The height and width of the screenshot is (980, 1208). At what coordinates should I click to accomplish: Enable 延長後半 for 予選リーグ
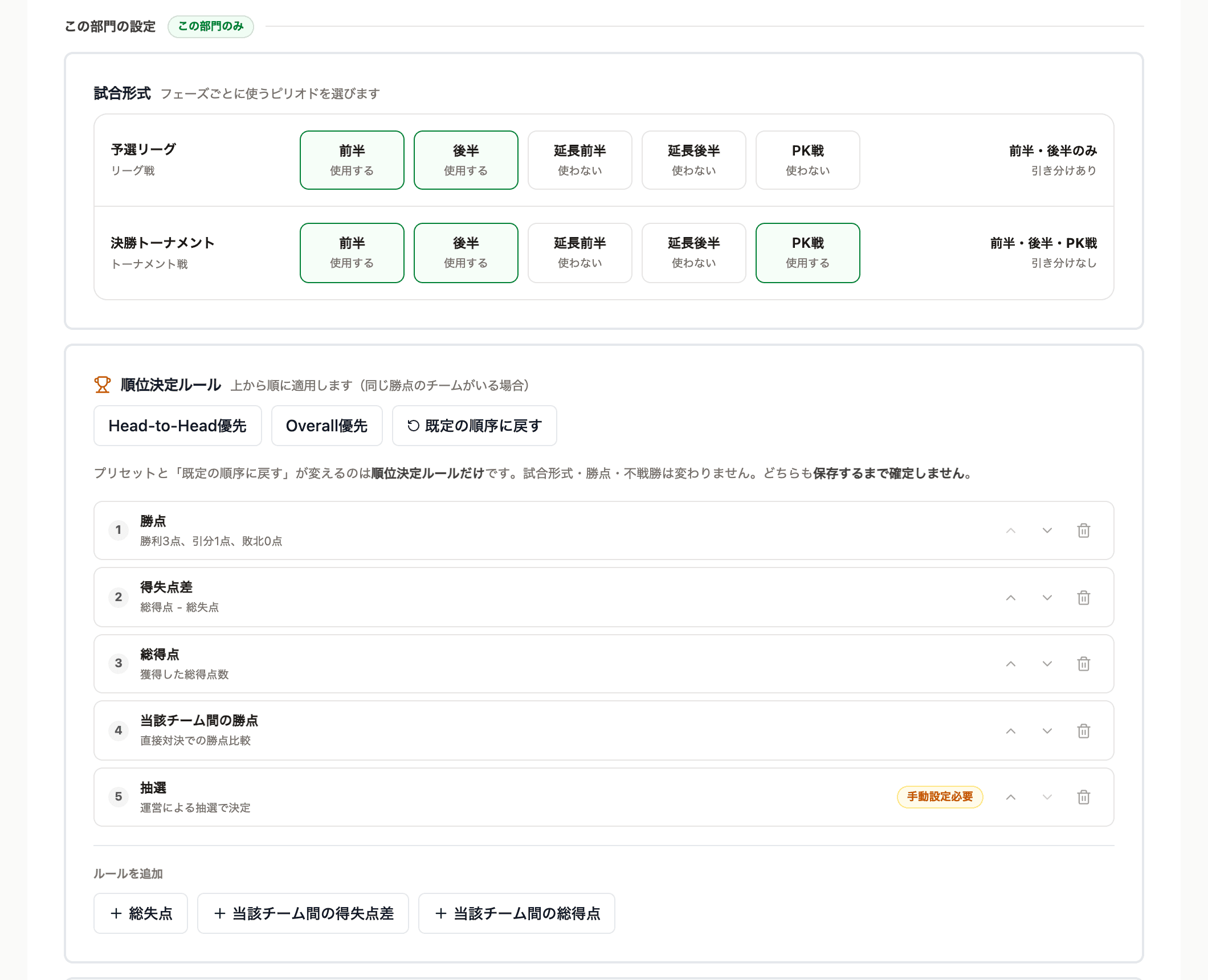click(x=694, y=160)
